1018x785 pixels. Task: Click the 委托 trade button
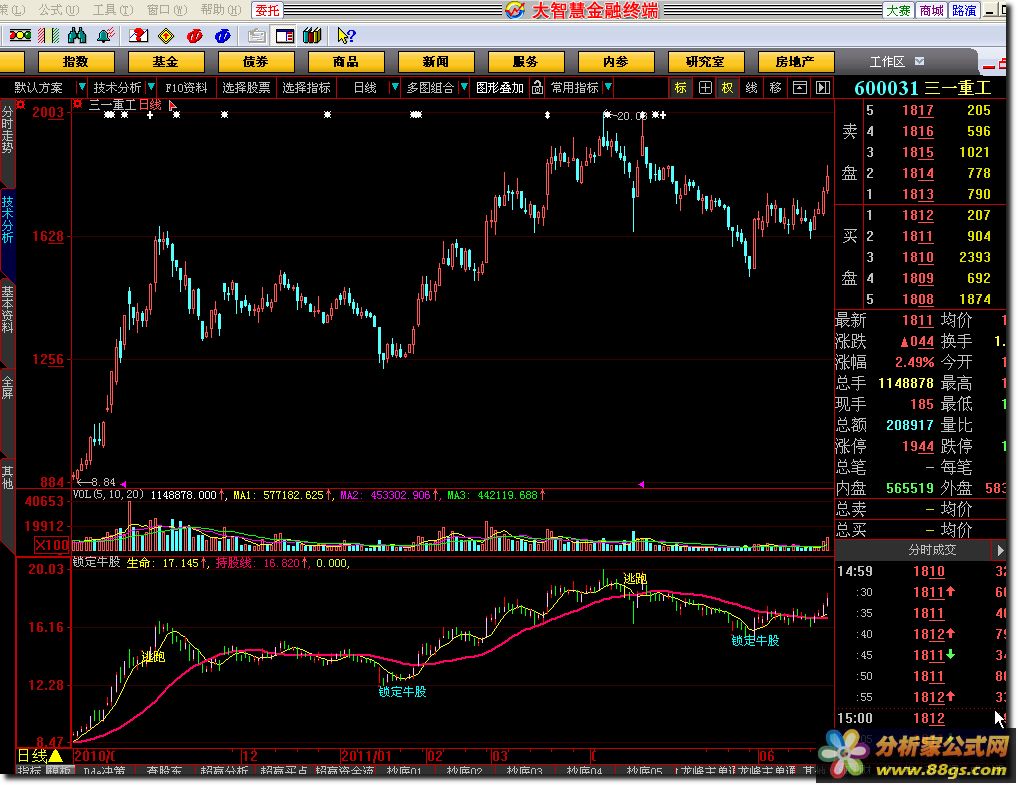pyautogui.click(x=267, y=10)
